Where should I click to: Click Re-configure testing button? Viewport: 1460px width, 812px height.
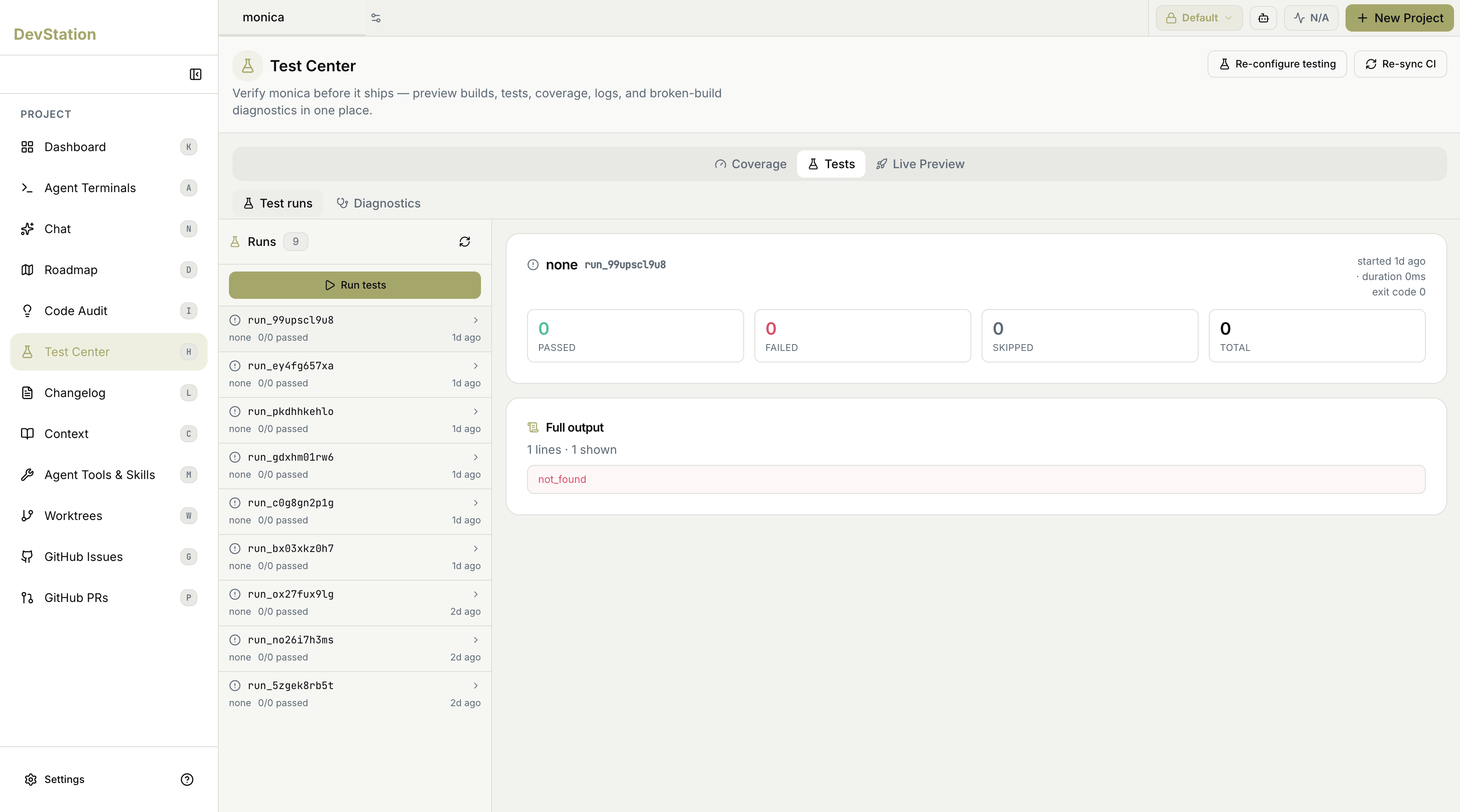[1277, 64]
